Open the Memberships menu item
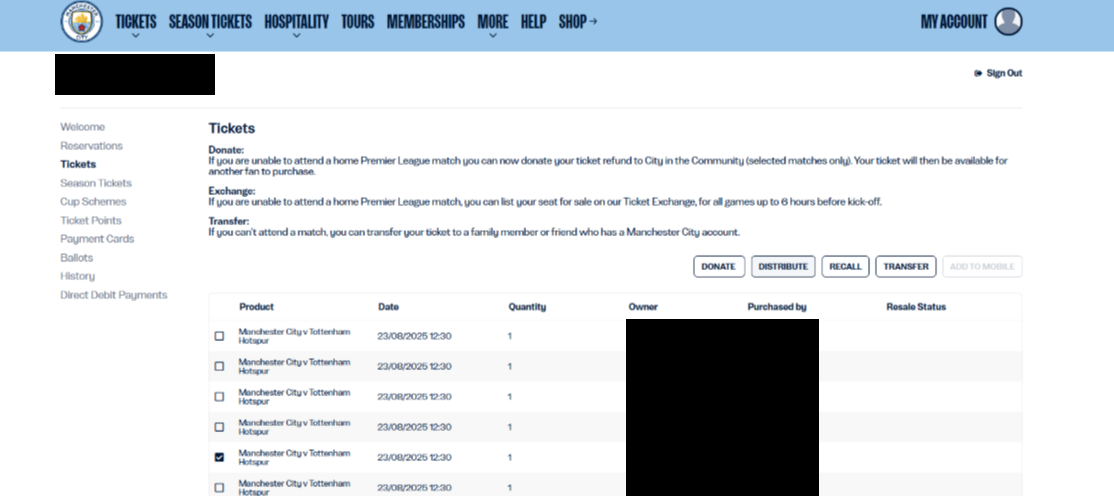 (x=426, y=21)
